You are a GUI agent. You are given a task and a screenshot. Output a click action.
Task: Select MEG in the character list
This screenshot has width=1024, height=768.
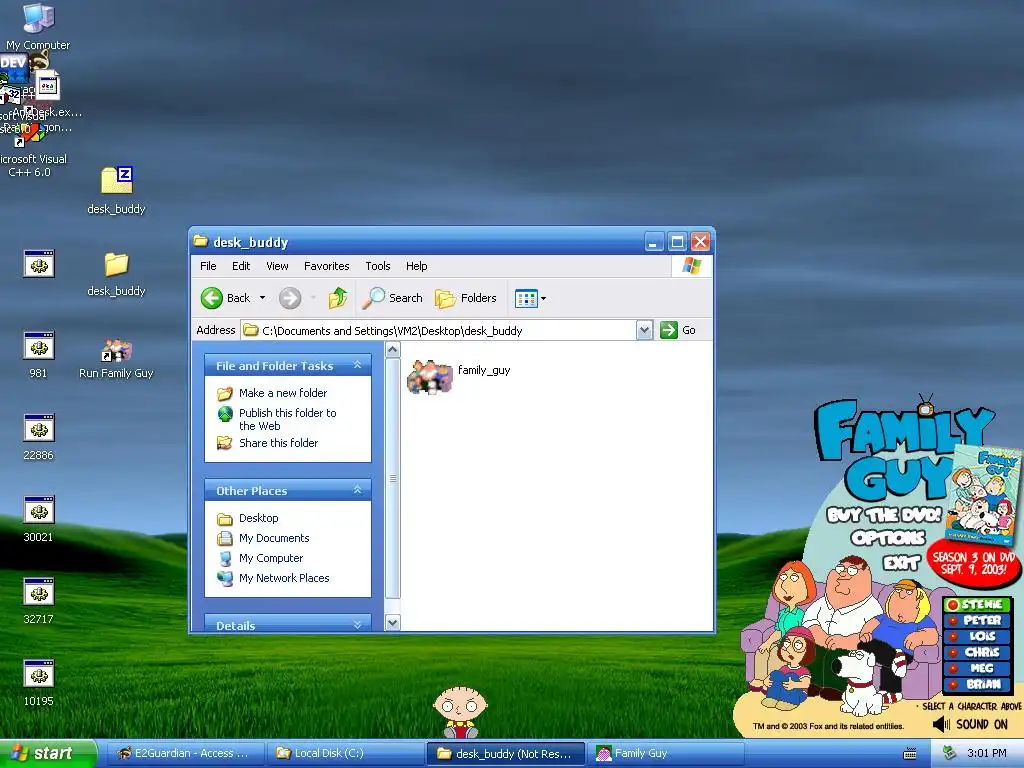click(x=977, y=668)
